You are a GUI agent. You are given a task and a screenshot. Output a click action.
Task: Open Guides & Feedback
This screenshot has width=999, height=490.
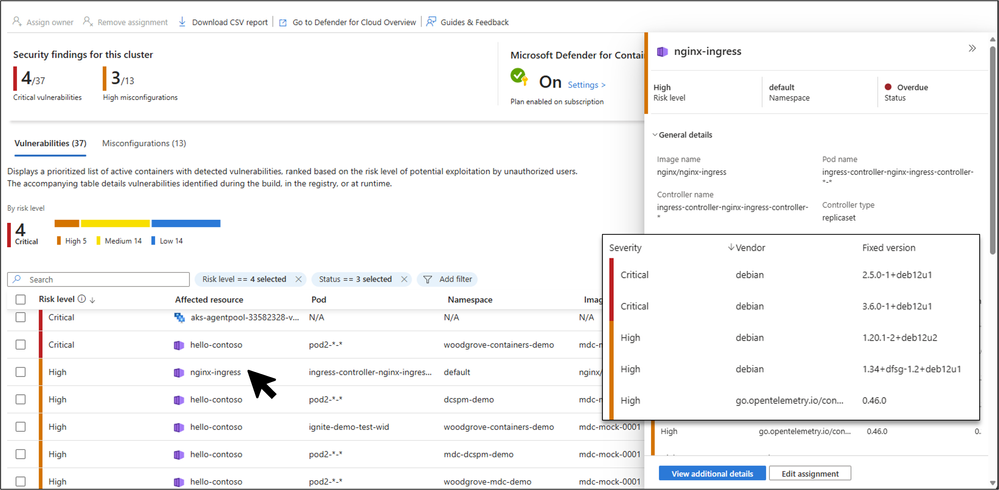(468, 22)
